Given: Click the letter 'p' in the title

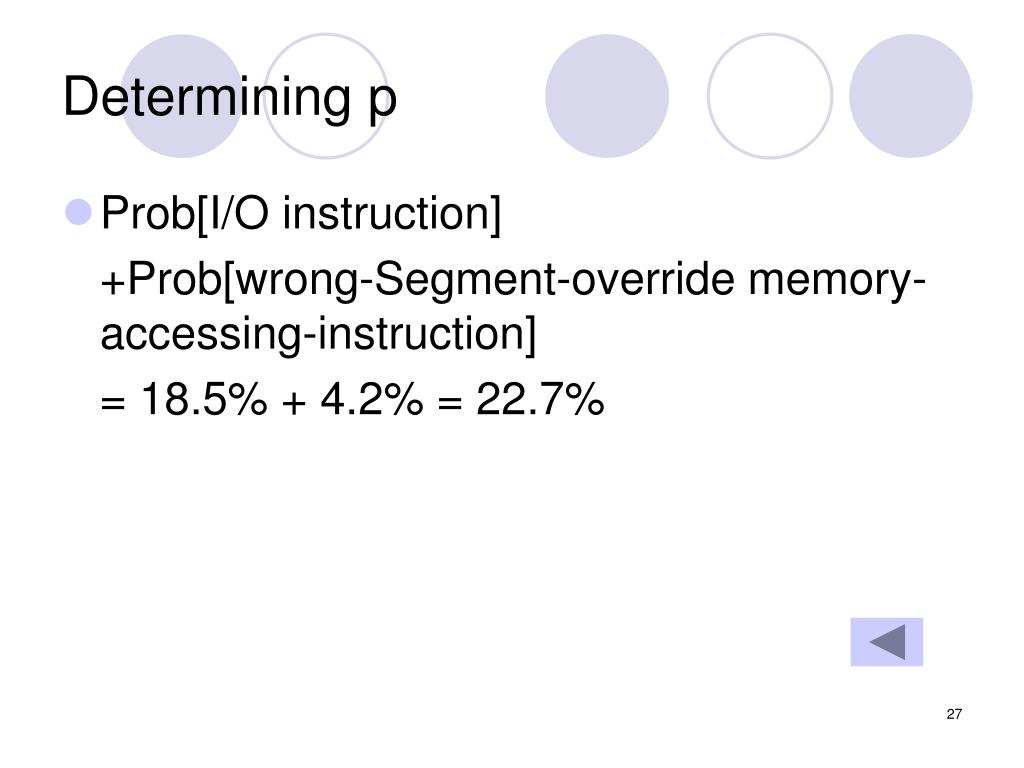Looking at the screenshot, I should (x=383, y=103).
